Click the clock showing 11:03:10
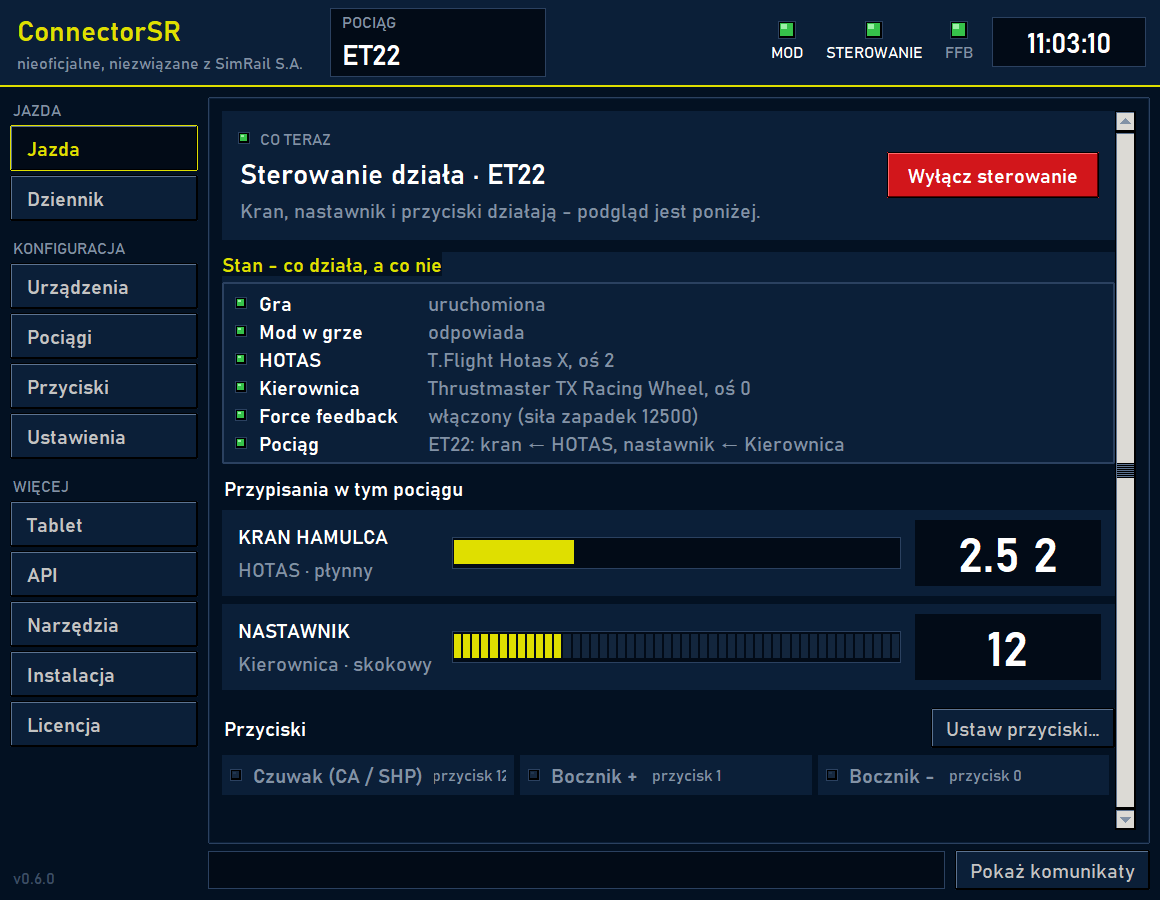The height and width of the screenshot is (900, 1160). [x=1068, y=43]
